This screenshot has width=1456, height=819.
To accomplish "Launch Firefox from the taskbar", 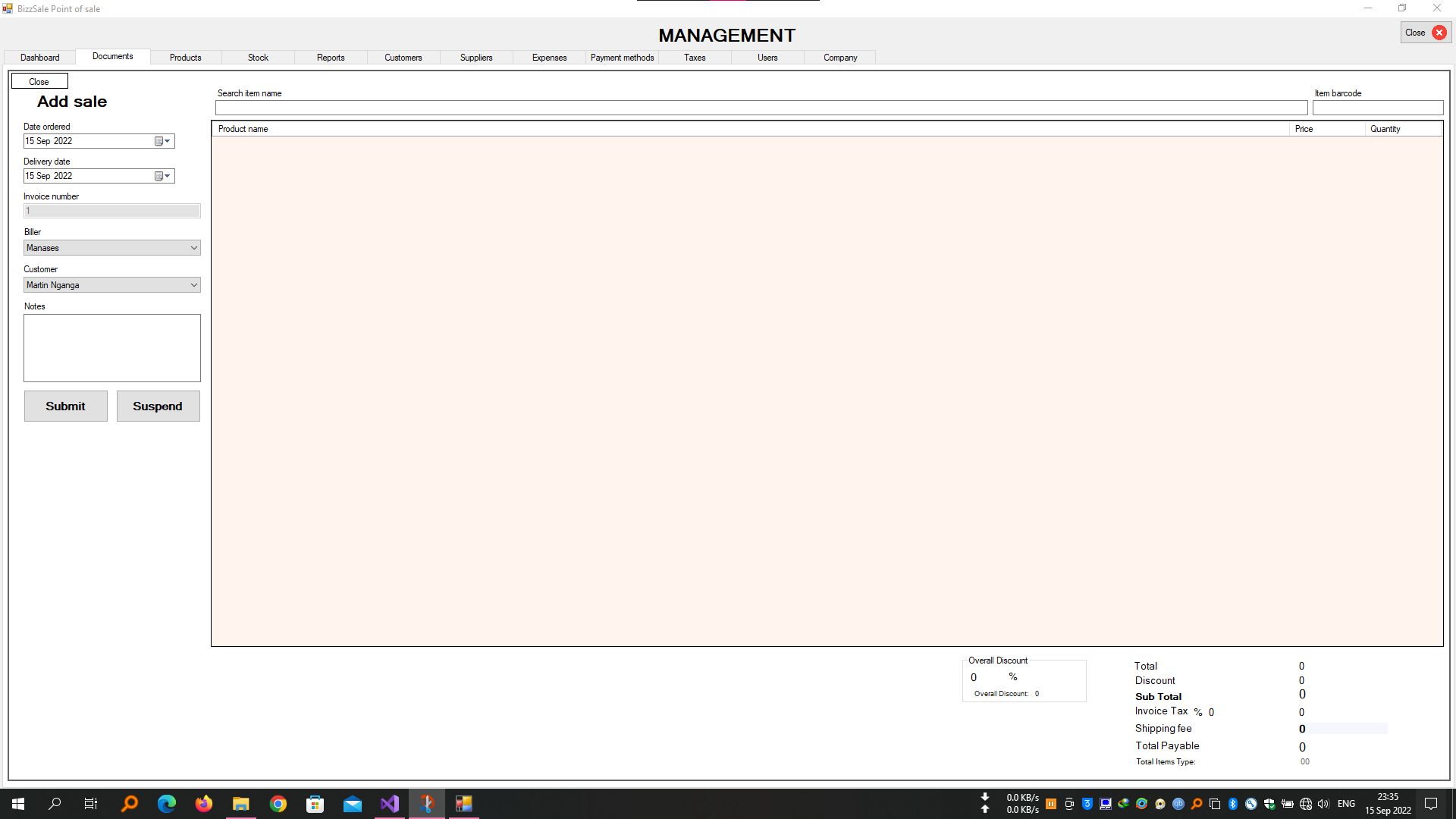I will [204, 804].
